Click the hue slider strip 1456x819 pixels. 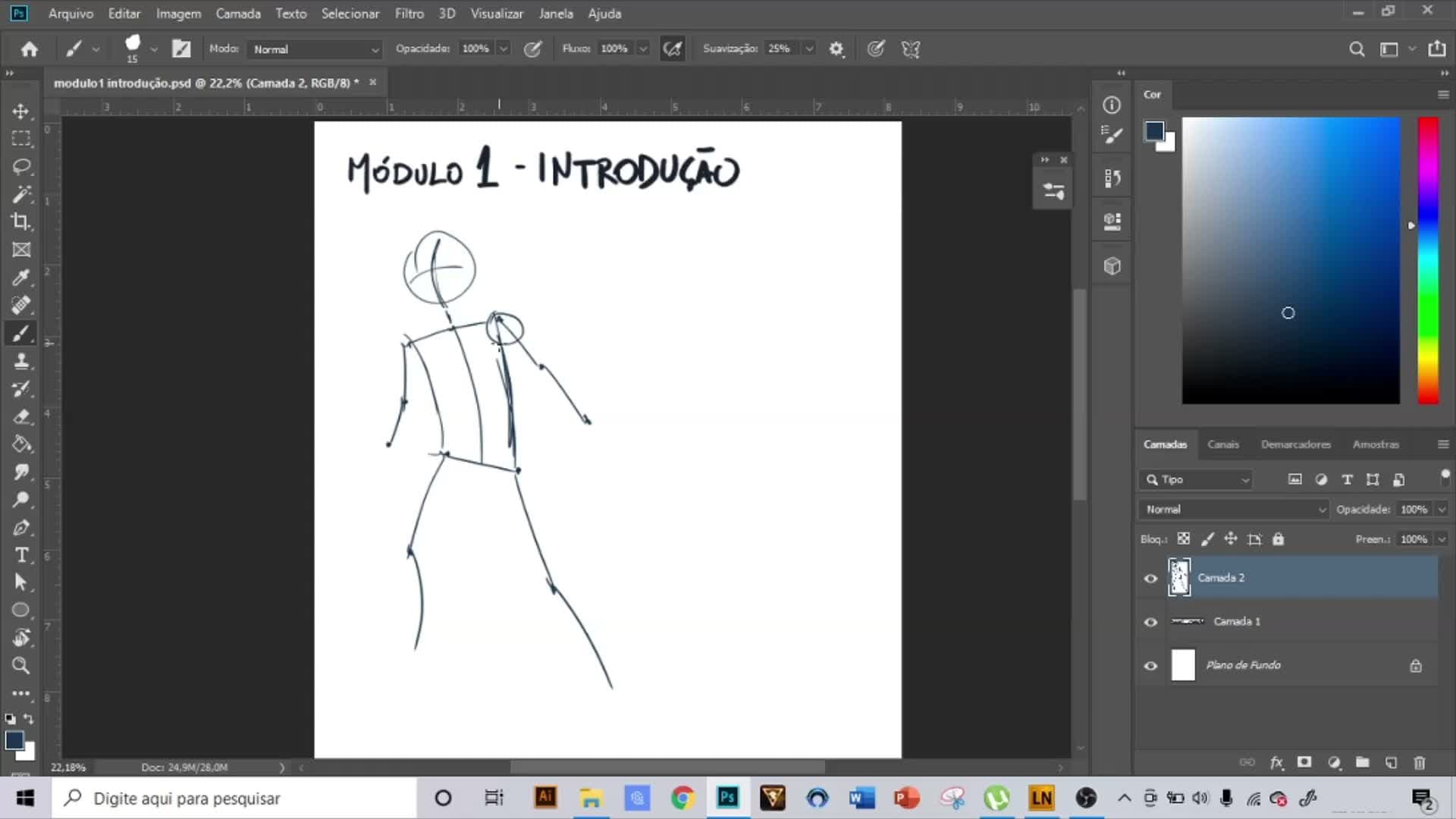1428,260
